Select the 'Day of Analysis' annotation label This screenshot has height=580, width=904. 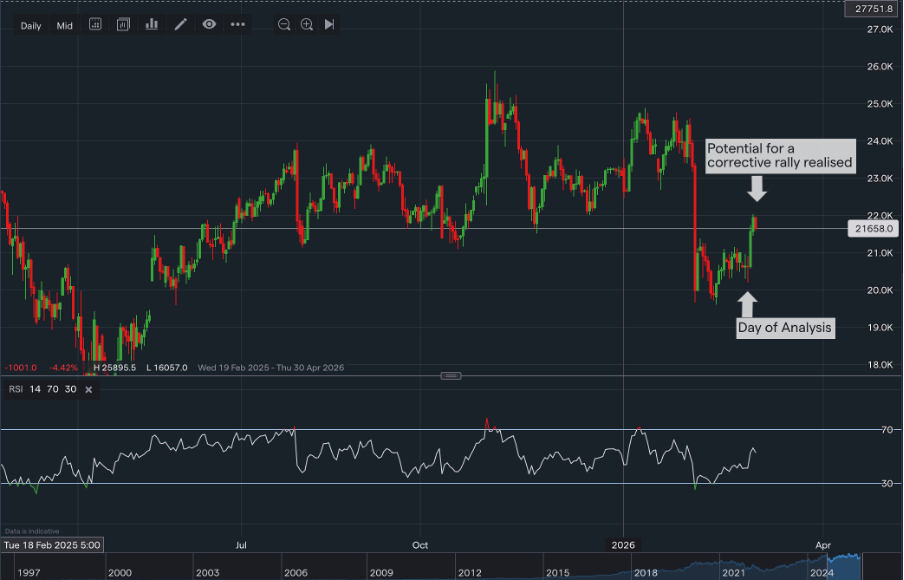[785, 327]
